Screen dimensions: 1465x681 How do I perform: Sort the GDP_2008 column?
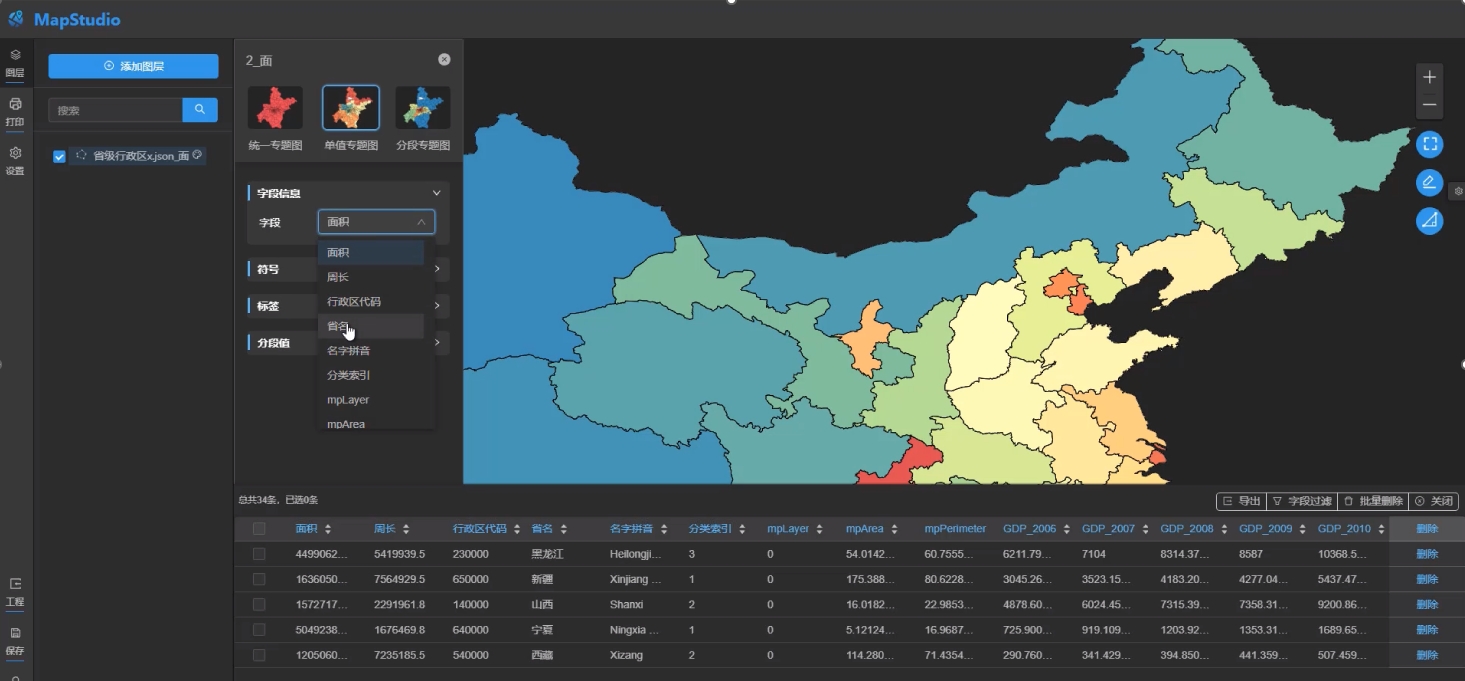(x=1224, y=529)
